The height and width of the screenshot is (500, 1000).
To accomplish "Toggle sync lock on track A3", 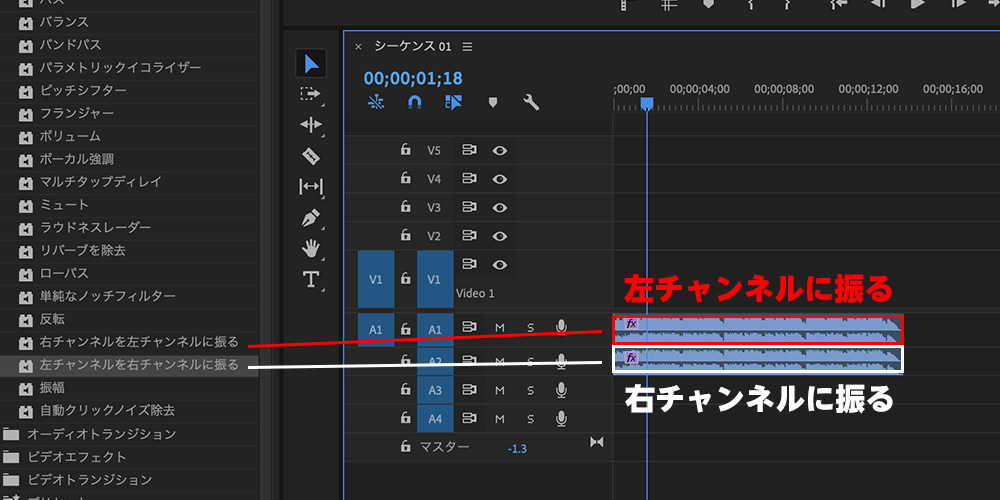I will [469, 389].
